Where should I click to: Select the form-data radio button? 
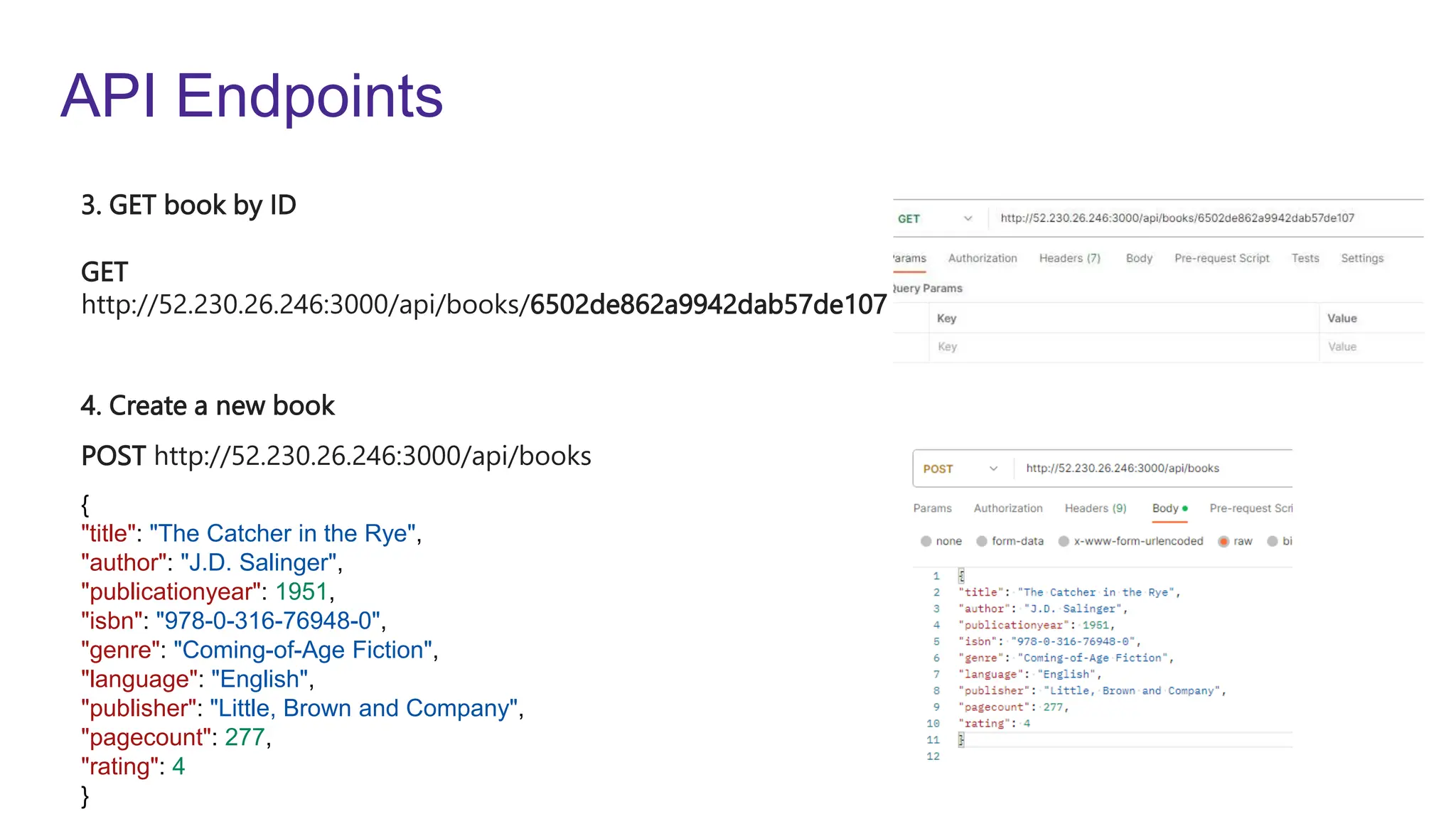pyautogui.click(x=981, y=541)
